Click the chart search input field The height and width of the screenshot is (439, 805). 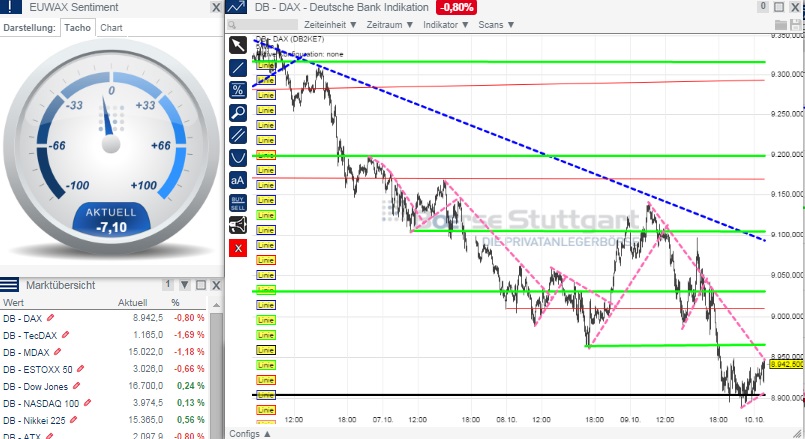point(263,25)
